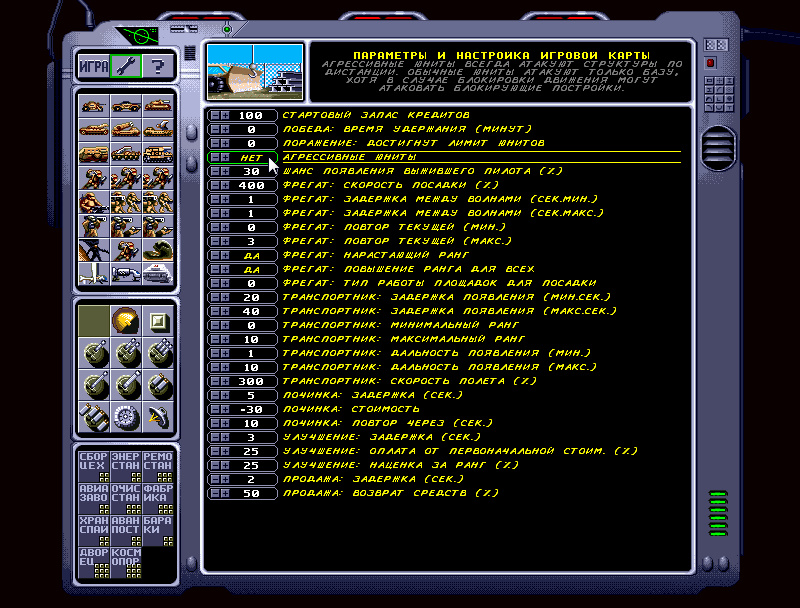Select the double-barrel gun turret
Image resolution: width=800 pixels, height=608 pixels.
click(126, 353)
